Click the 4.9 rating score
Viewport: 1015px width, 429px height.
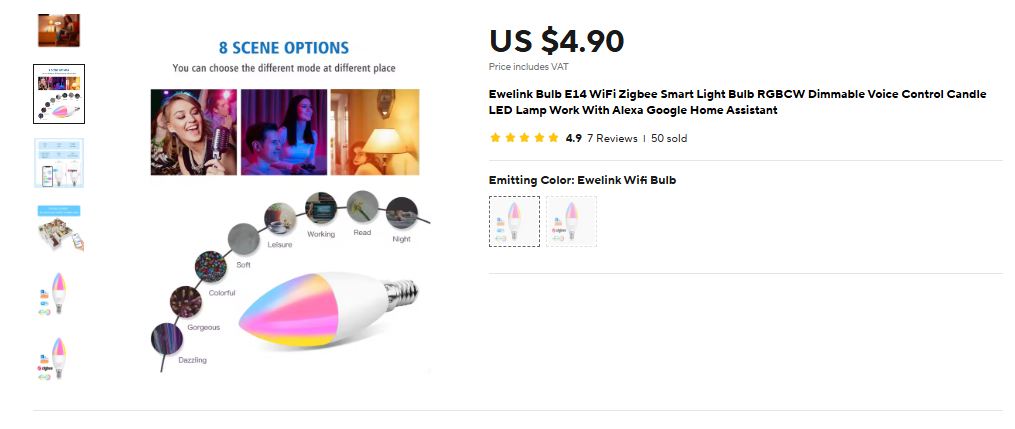pyautogui.click(x=574, y=138)
